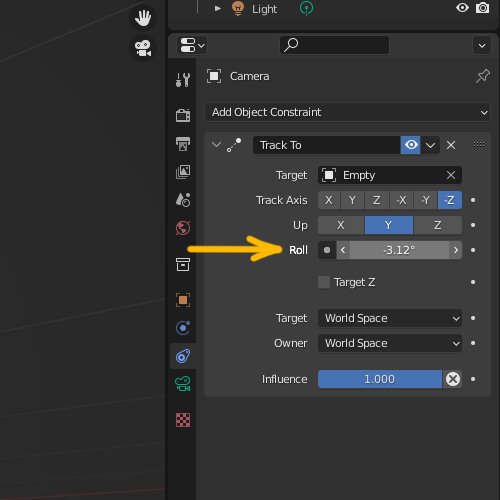Screen dimensions: 500x500
Task: Animate Influence keyframe dot
Action: pyautogui.click(x=473, y=379)
